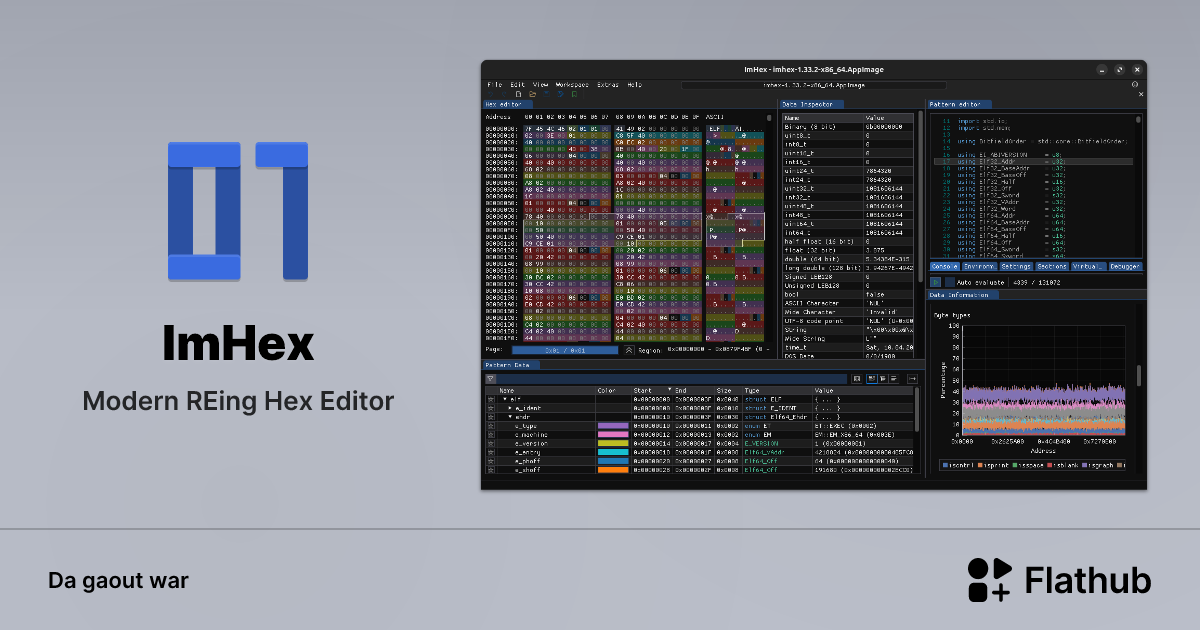
Task: Select the table view icon in Pattern Data toolbar
Action: (870, 378)
